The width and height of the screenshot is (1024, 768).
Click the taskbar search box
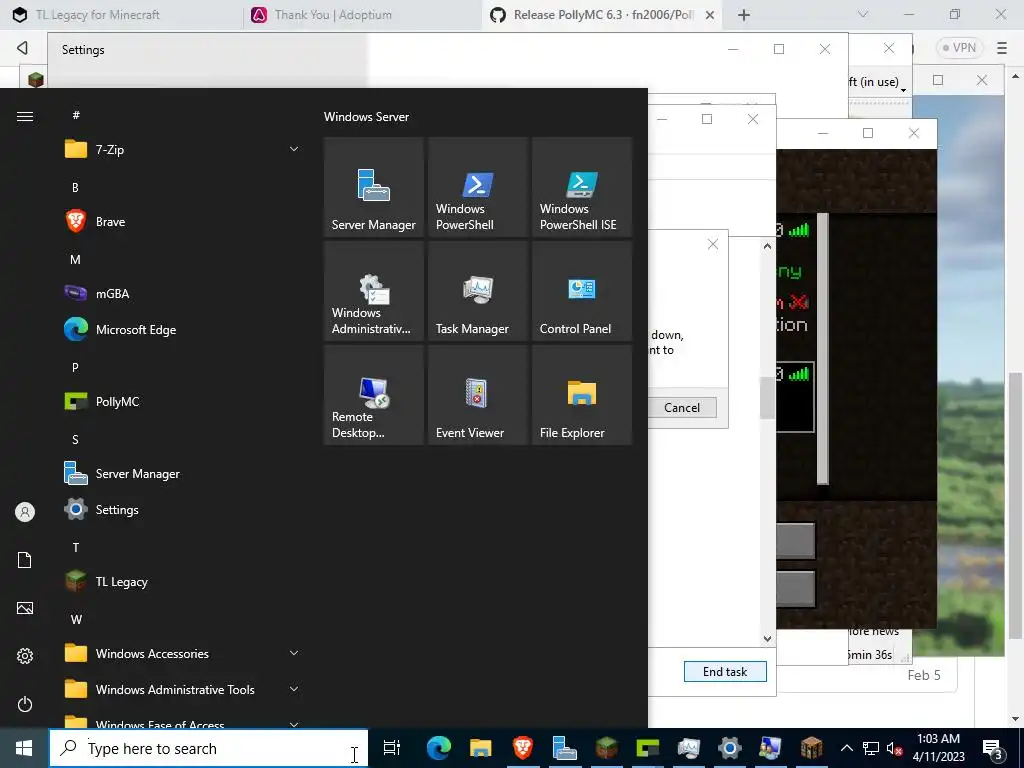(209, 748)
